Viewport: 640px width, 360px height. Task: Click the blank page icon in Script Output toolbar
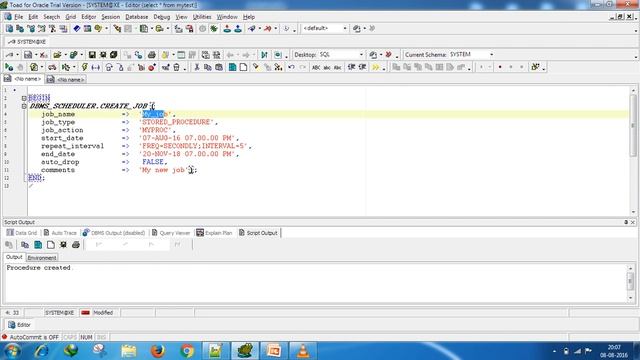coord(51,245)
